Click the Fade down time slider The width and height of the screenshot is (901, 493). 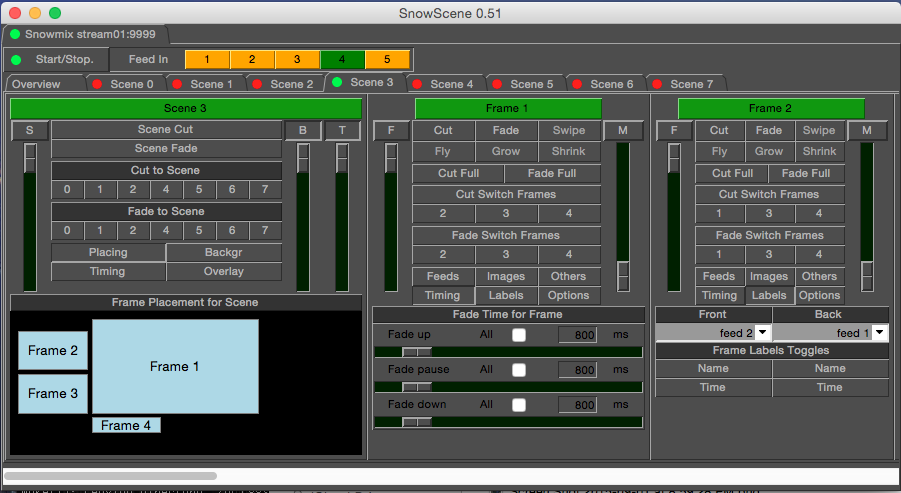coord(509,422)
